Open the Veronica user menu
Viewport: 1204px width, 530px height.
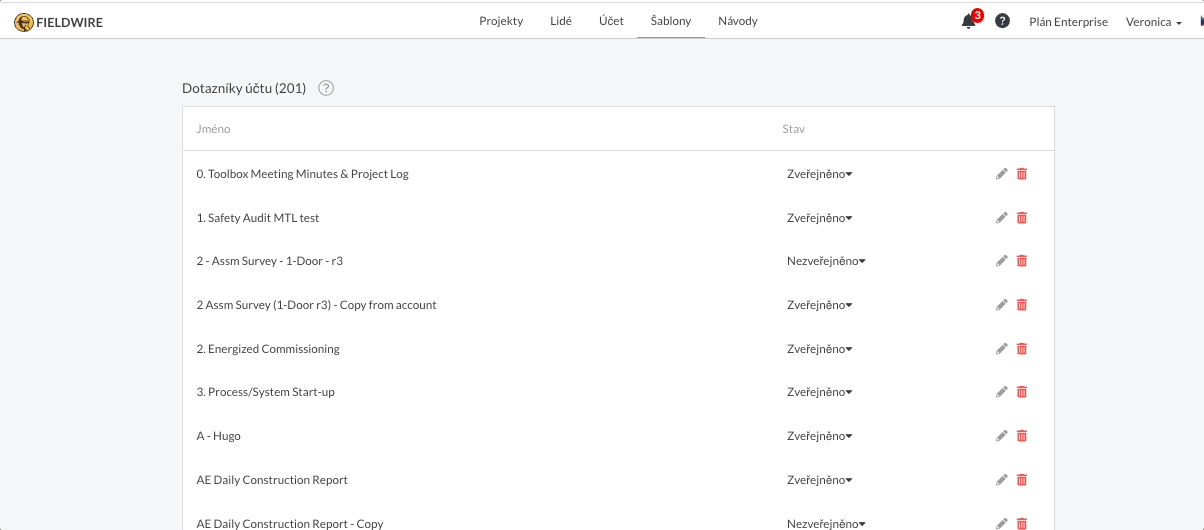(x=1153, y=22)
